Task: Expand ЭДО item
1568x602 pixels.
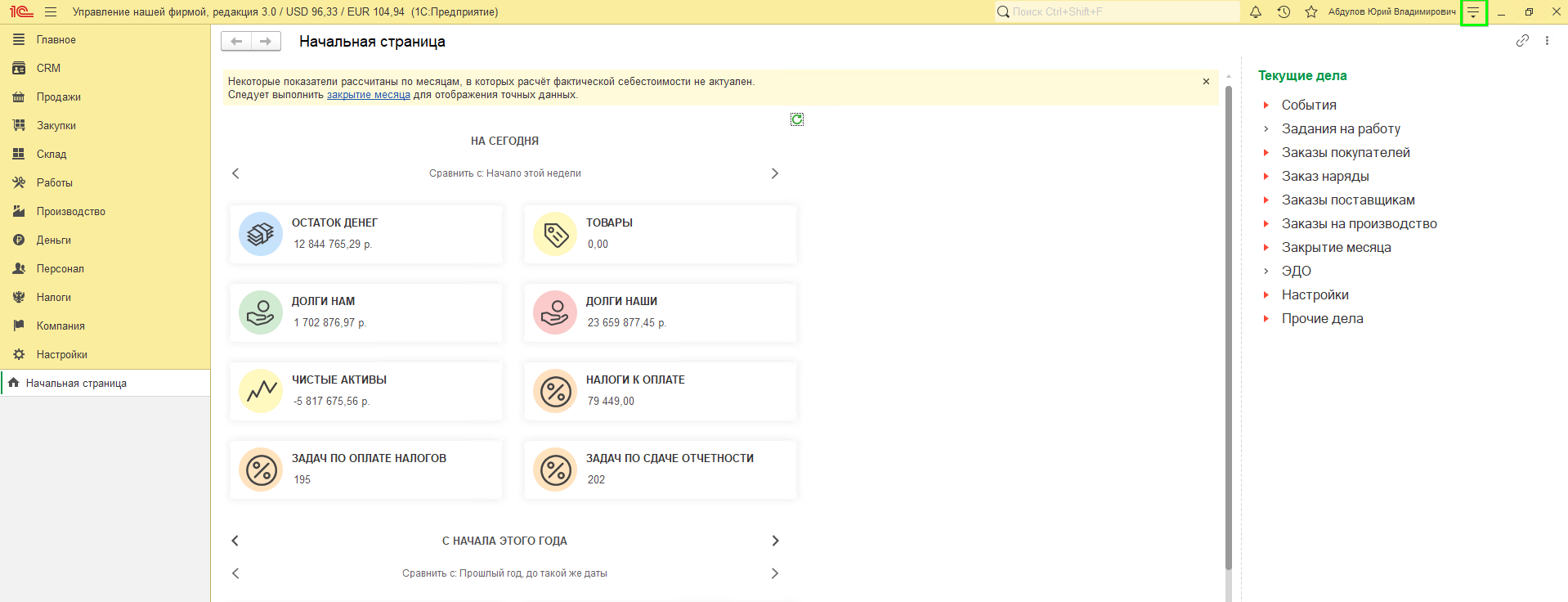Action: [1266, 271]
